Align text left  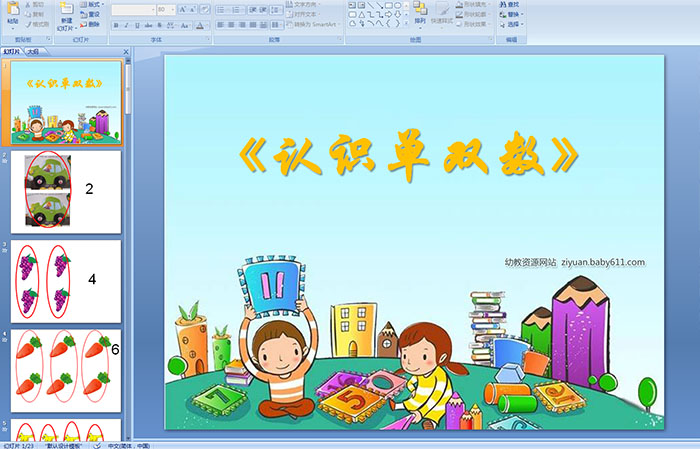(x=221, y=25)
